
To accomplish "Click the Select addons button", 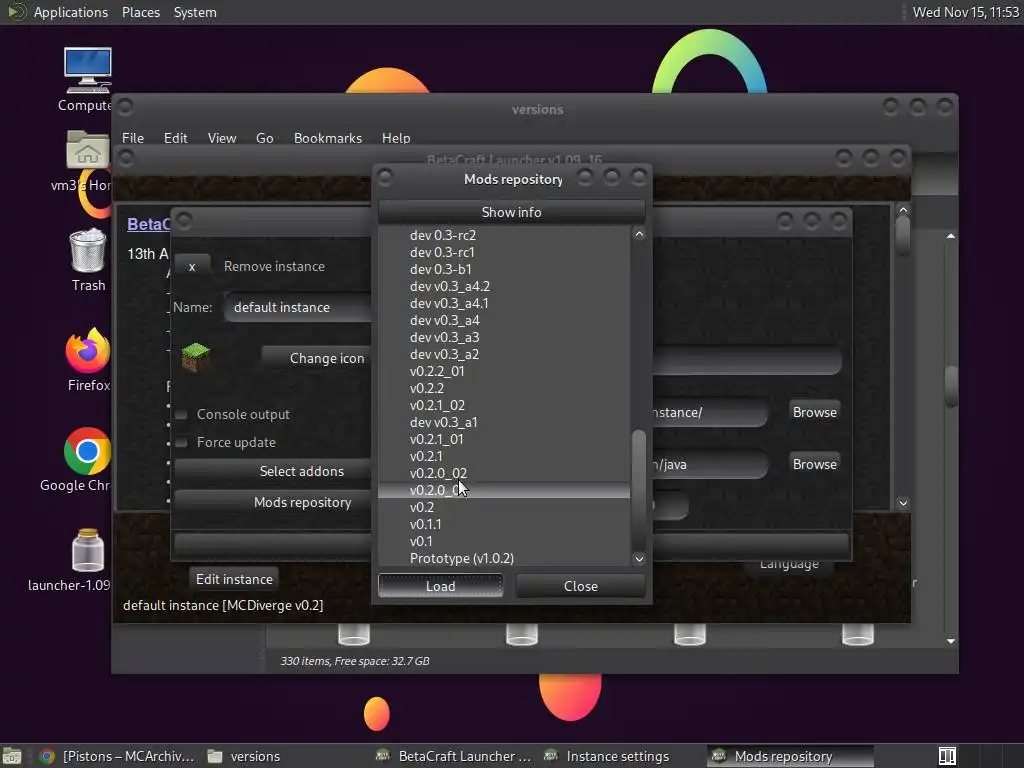I will [273, 471].
